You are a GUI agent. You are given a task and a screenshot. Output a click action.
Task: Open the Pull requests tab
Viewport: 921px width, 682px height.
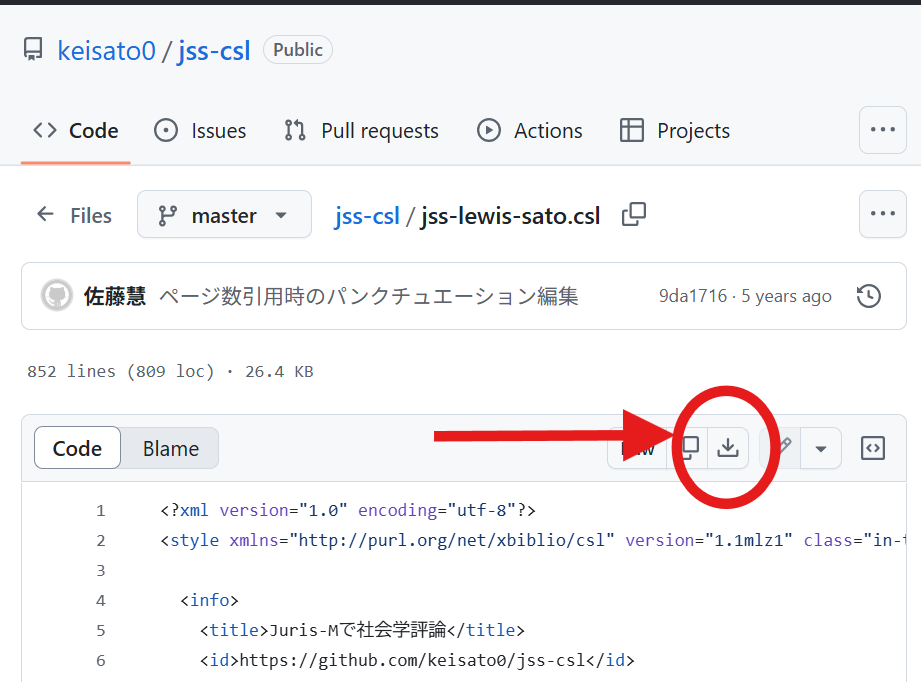coord(361,130)
